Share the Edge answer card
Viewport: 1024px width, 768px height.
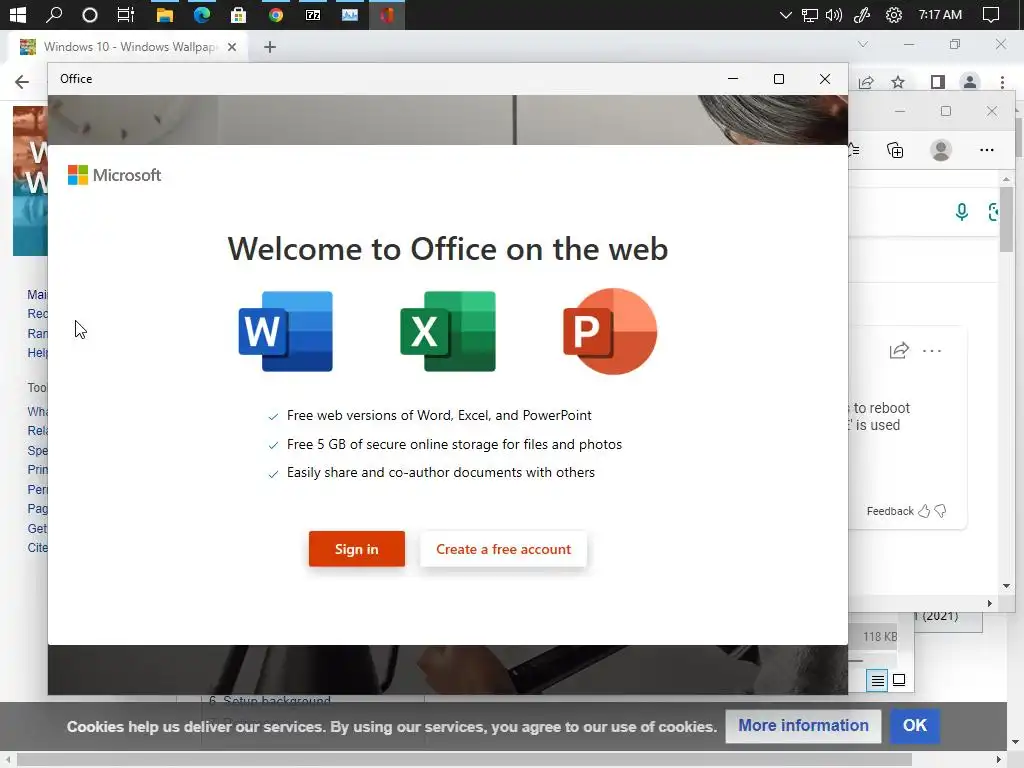[x=899, y=351]
